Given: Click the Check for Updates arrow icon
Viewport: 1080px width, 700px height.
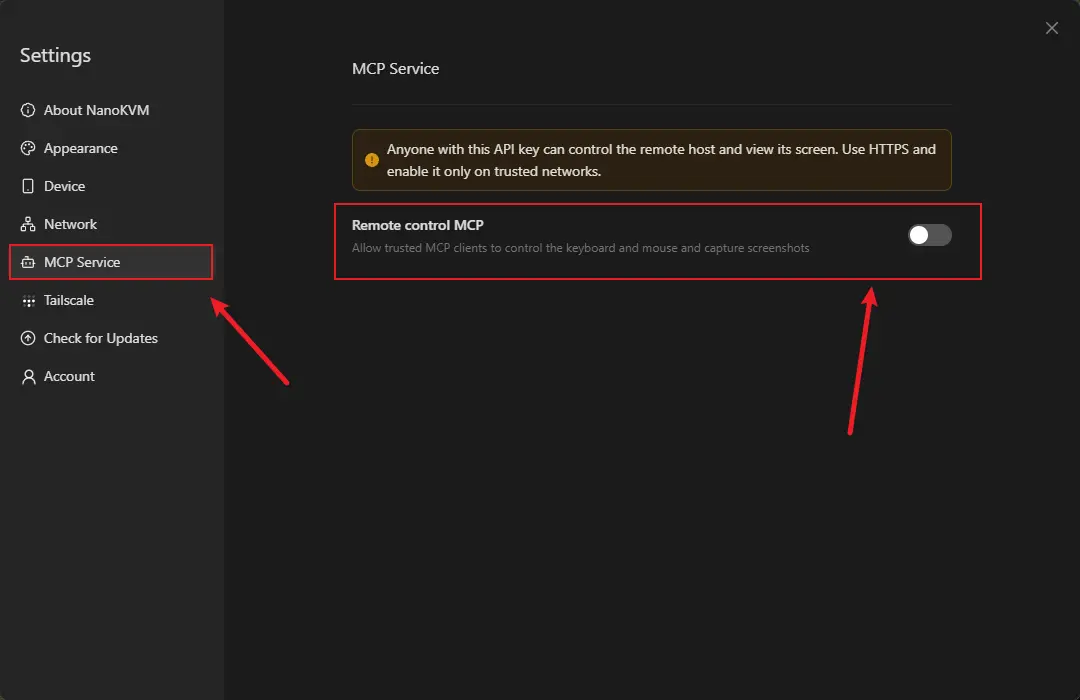Looking at the screenshot, I should coord(28,338).
